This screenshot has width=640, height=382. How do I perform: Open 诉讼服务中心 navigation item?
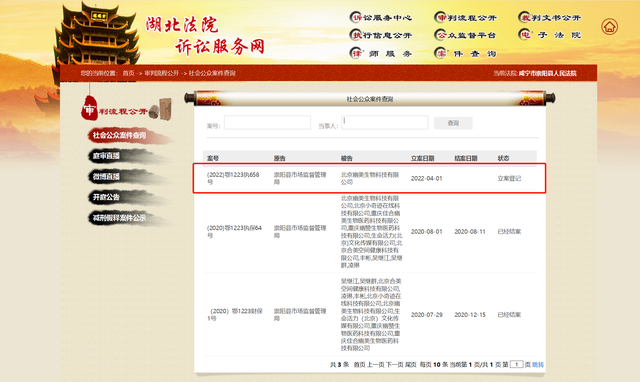click(381, 18)
